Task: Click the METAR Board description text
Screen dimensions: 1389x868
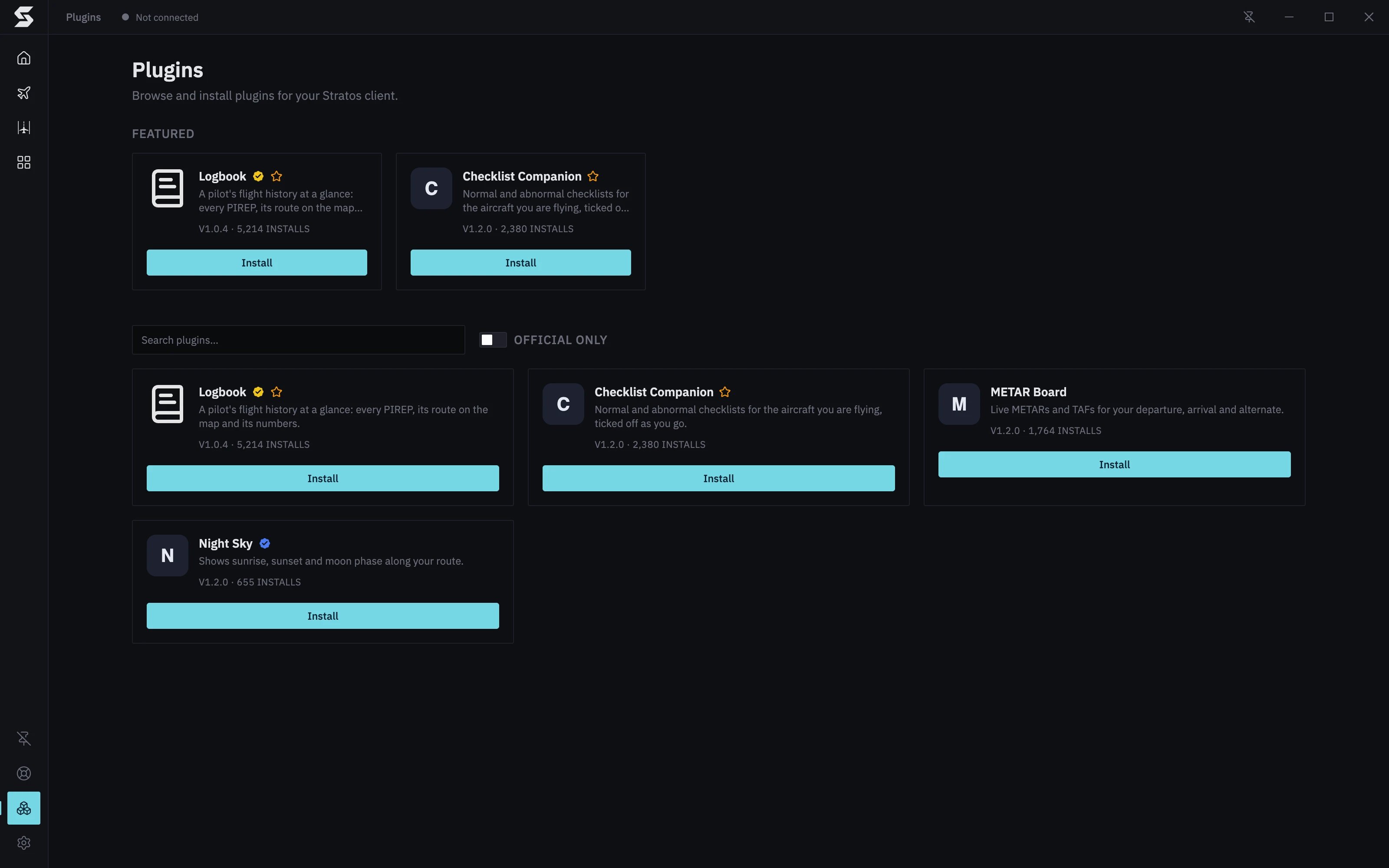Action: (1136, 409)
